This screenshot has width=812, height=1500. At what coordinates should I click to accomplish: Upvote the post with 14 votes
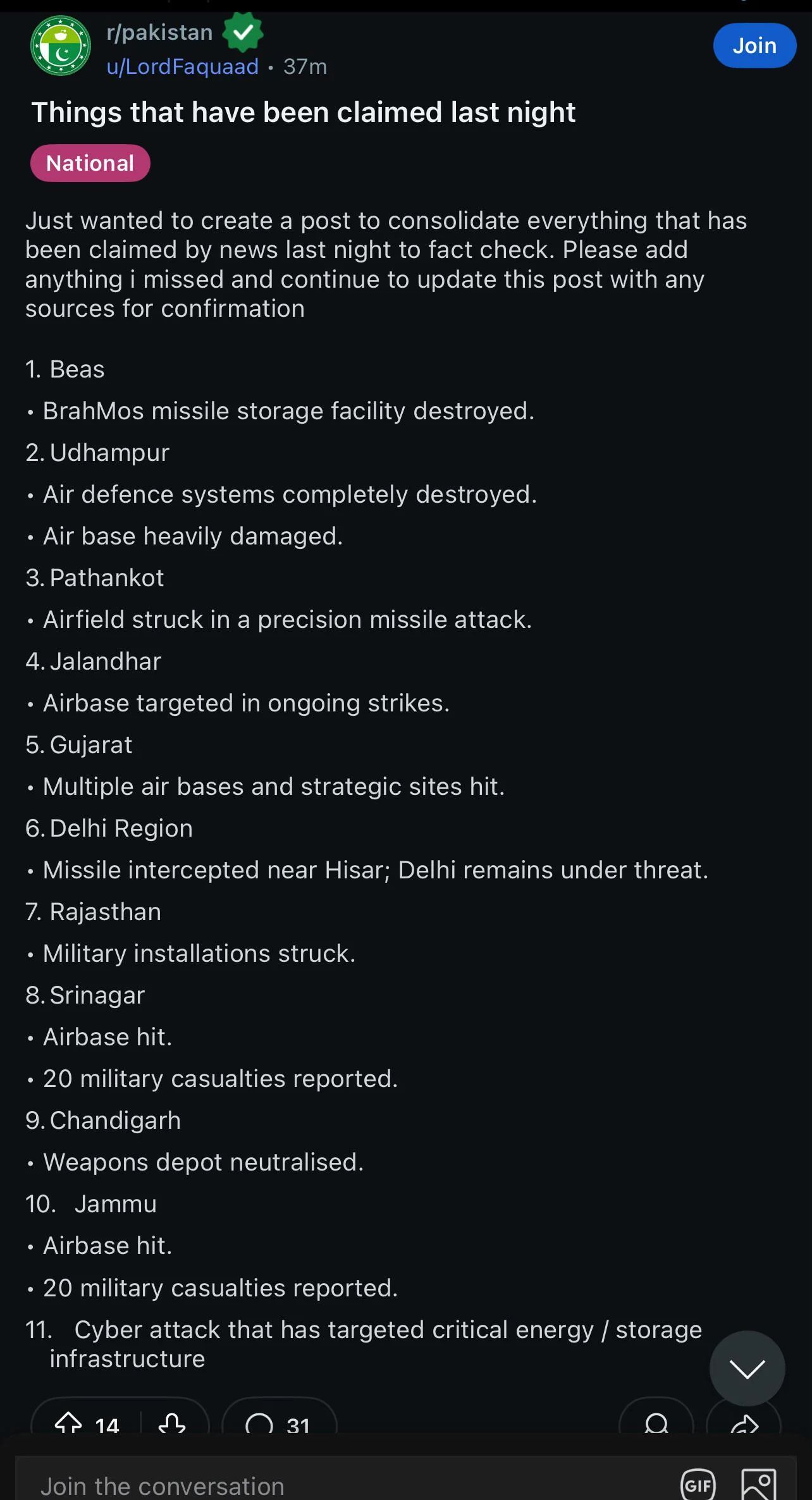coord(68,1424)
